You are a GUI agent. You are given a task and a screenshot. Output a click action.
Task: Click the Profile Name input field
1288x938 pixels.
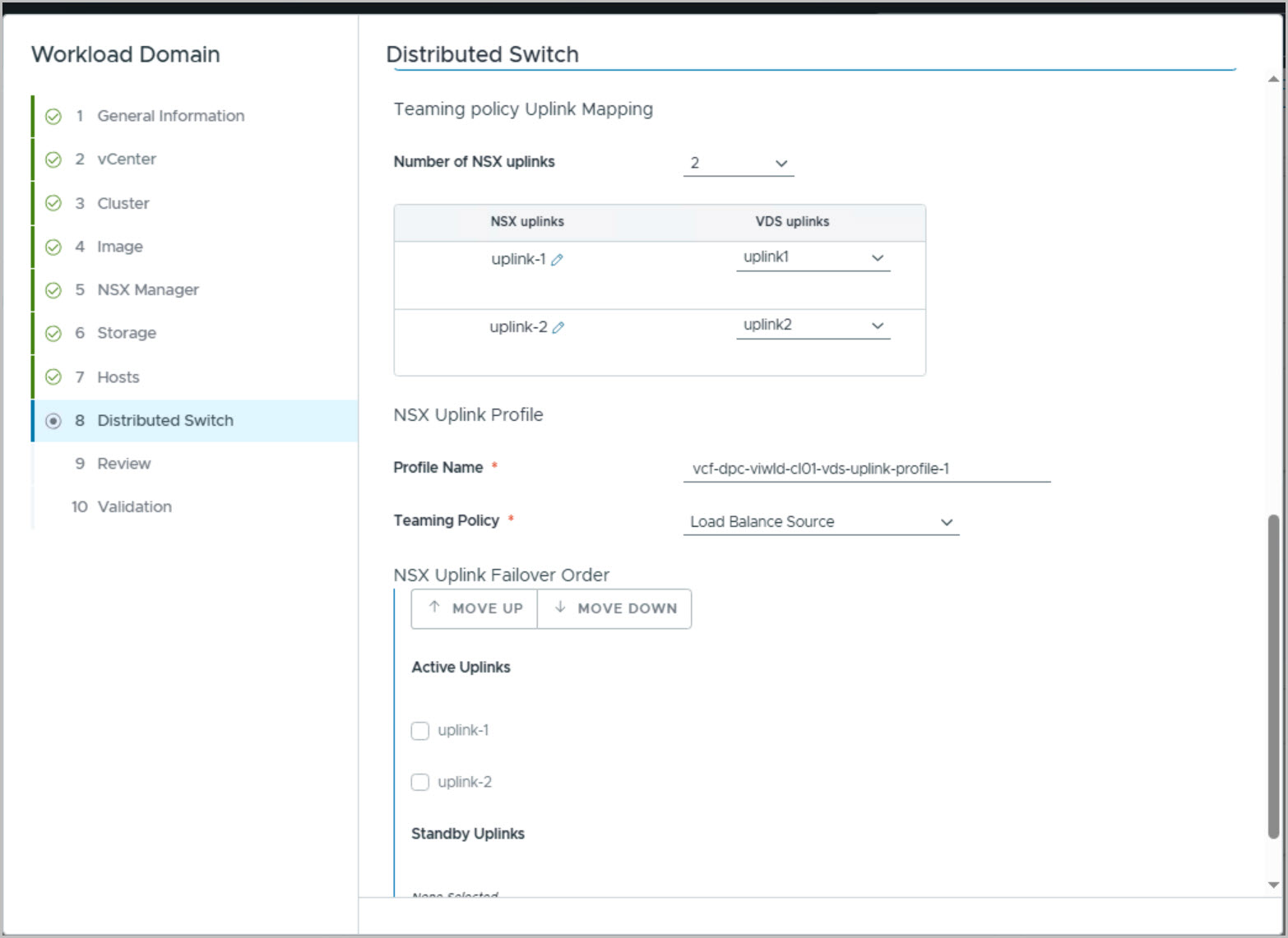coord(867,469)
